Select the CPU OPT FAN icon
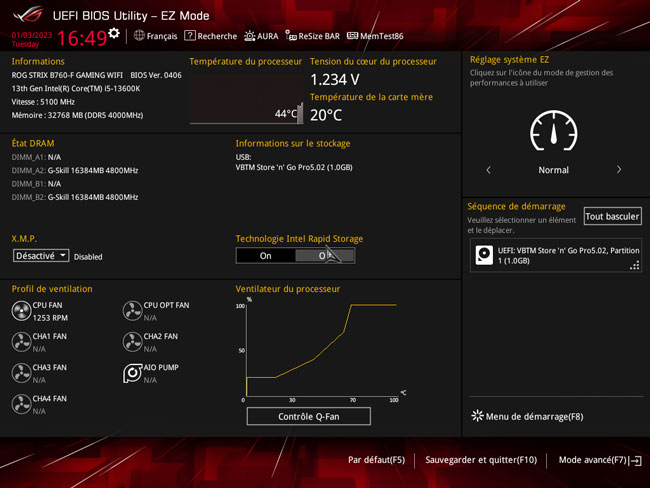The image size is (650, 488). pyautogui.click(x=132, y=311)
